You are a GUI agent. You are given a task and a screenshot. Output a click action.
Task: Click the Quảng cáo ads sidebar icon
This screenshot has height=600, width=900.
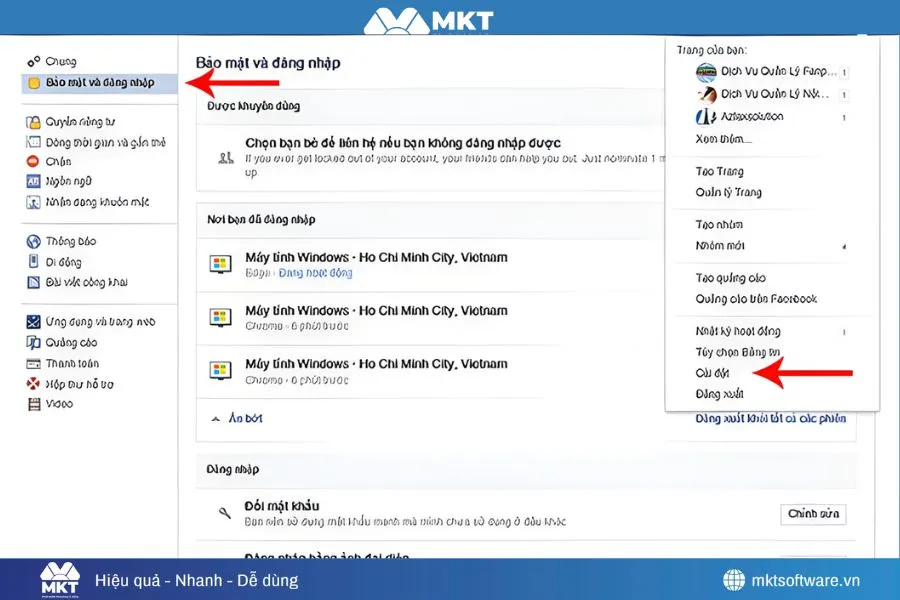coord(32,344)
